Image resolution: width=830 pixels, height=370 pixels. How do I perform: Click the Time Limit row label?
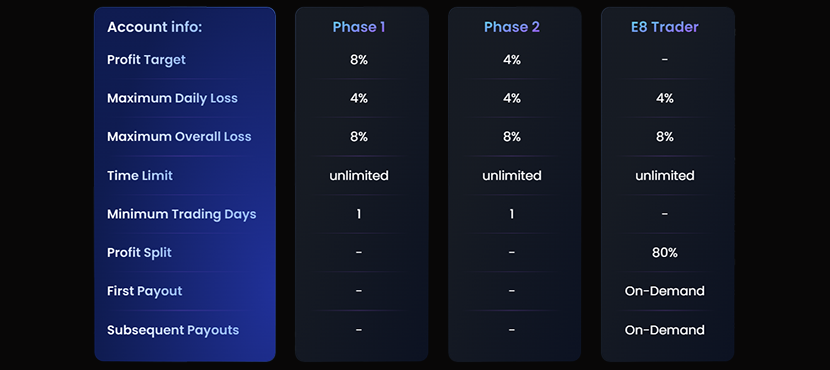[x=140, y=175]
